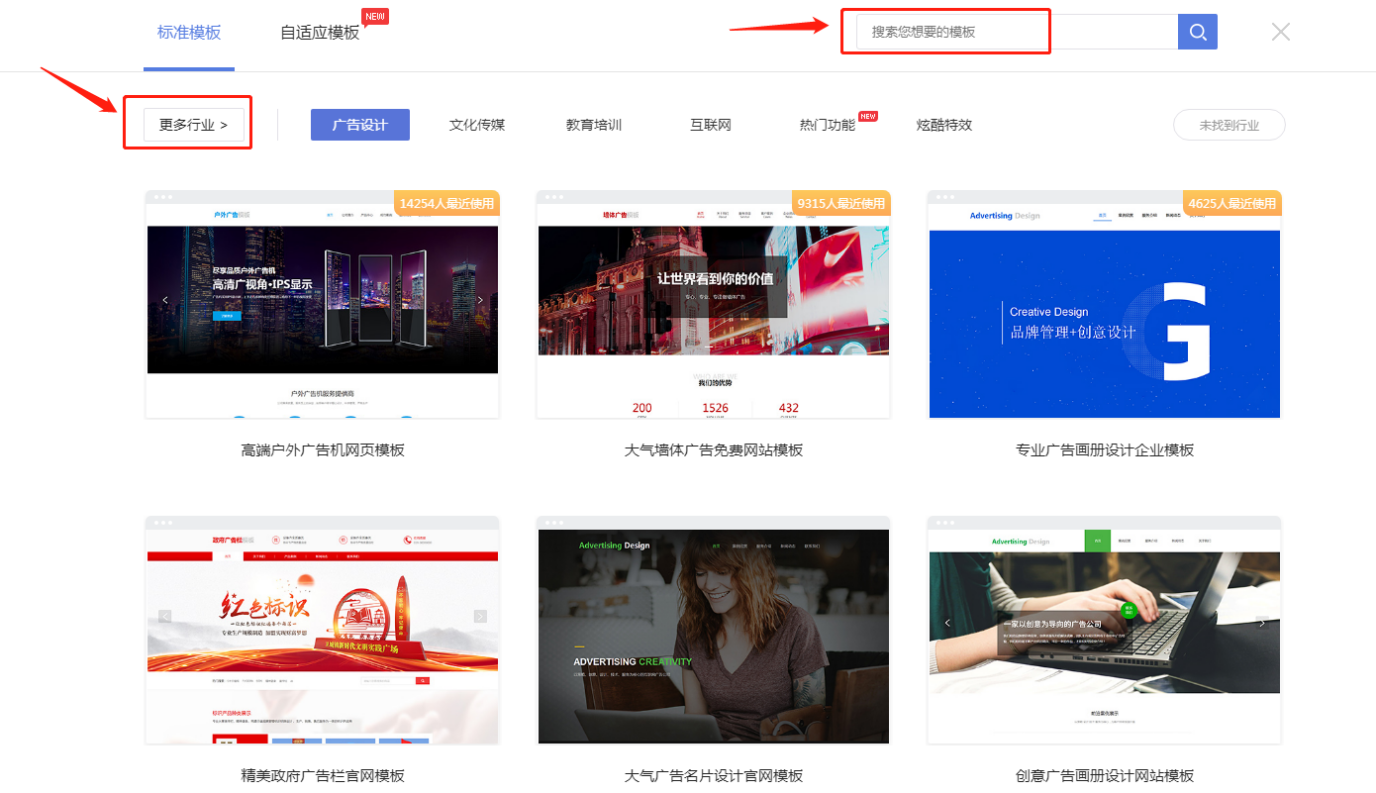
Task: Open the 热门功能 category
Action: pyautogui.click(x=827, y=125)
